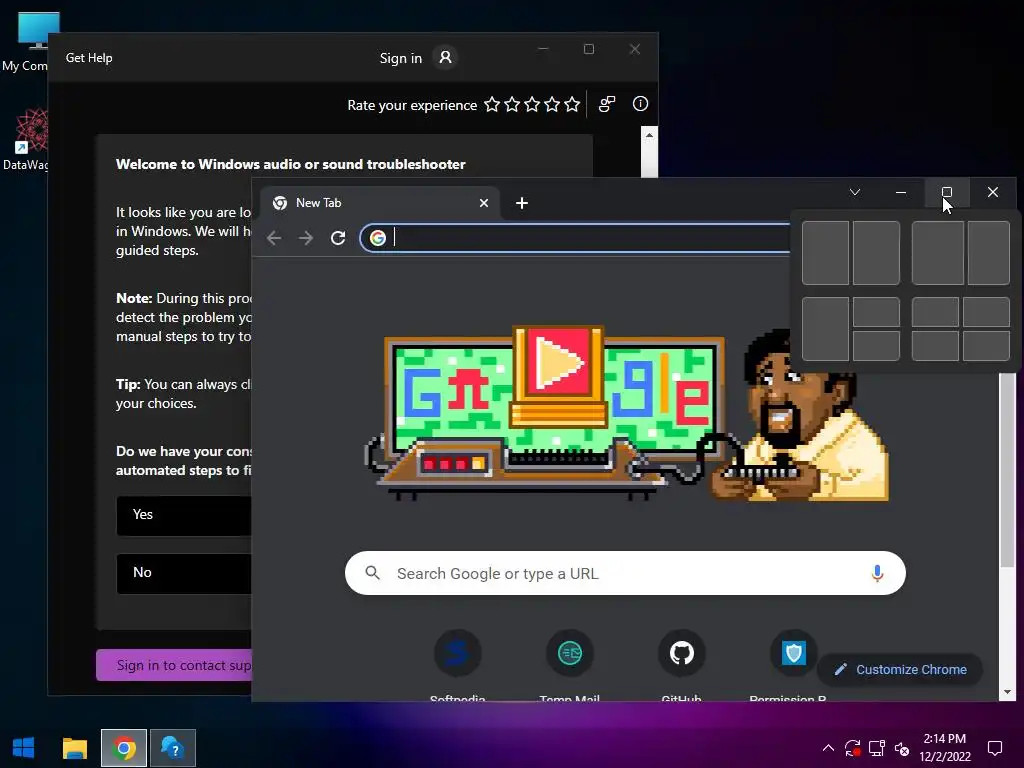Viewport: 1024px width, 768px height.
Task: Click Search Google or type a URL box
Action: [x=625, y=573]
